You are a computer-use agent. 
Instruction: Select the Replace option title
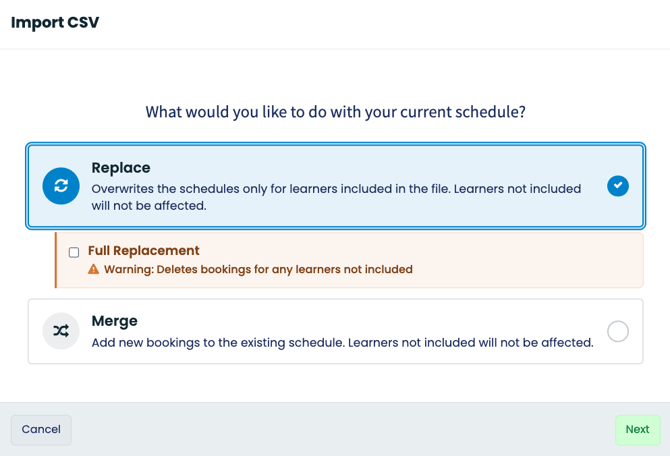(121, 168)
